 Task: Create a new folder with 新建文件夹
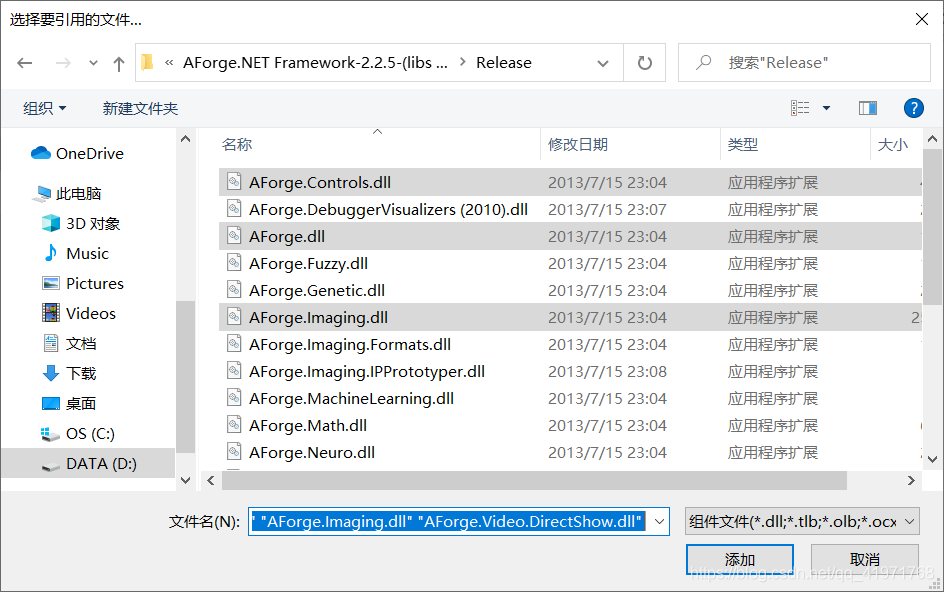point(140,108)
